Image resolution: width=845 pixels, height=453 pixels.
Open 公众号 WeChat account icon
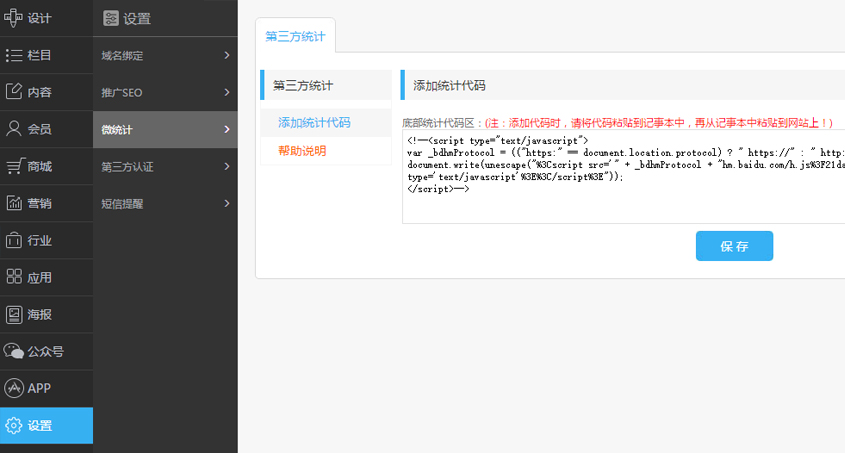pyautogui.click(x=14, y=351)
